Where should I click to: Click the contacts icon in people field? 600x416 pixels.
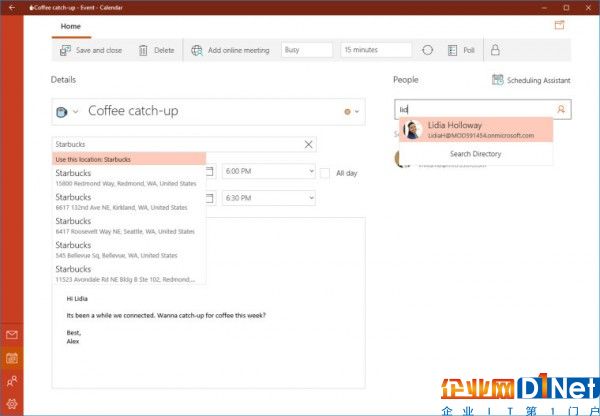click(x=561, y=109)
